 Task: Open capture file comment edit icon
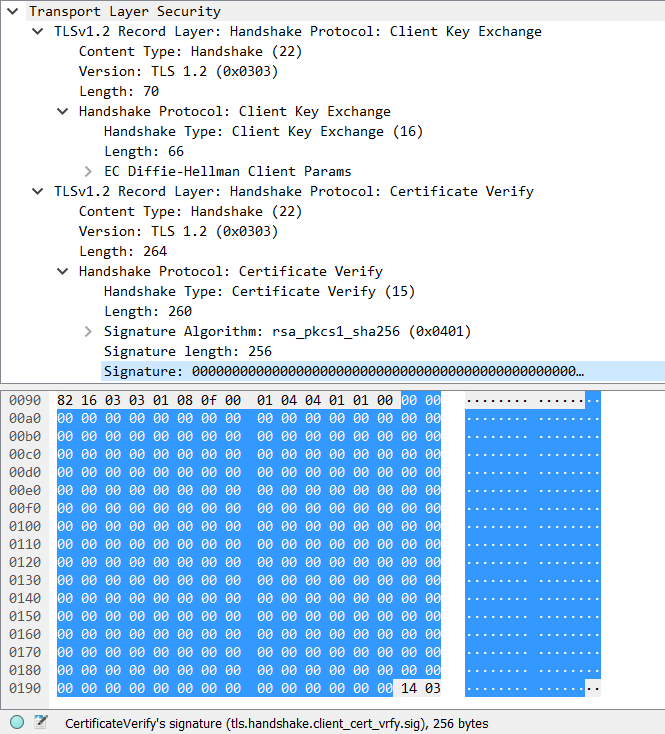[x=41, y=722]
